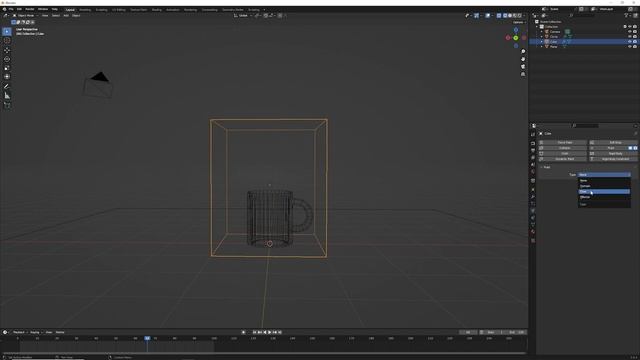
Task: Click the Force Field physics button
Action: 563,142
